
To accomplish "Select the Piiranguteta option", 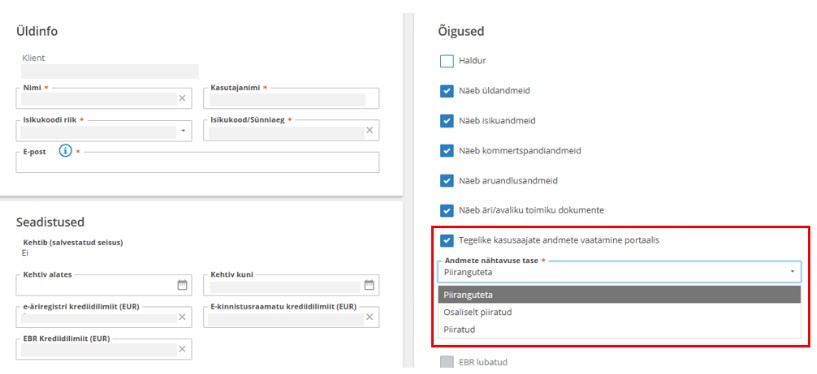I will coord(619,295).
